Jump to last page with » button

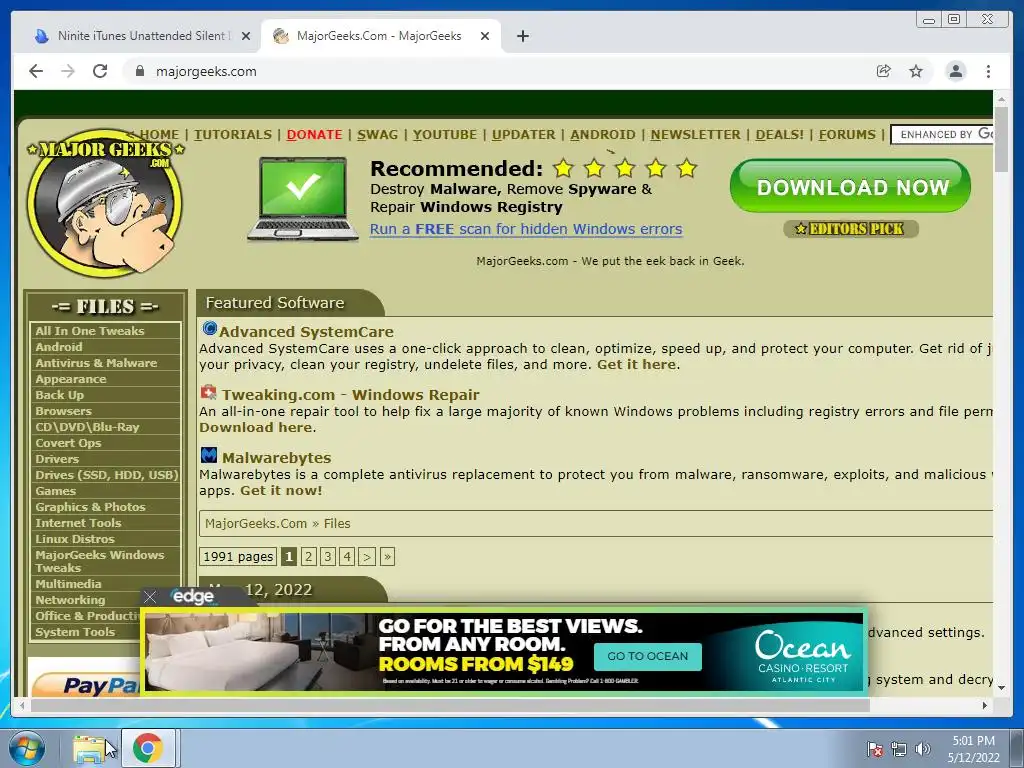point(387,557)
